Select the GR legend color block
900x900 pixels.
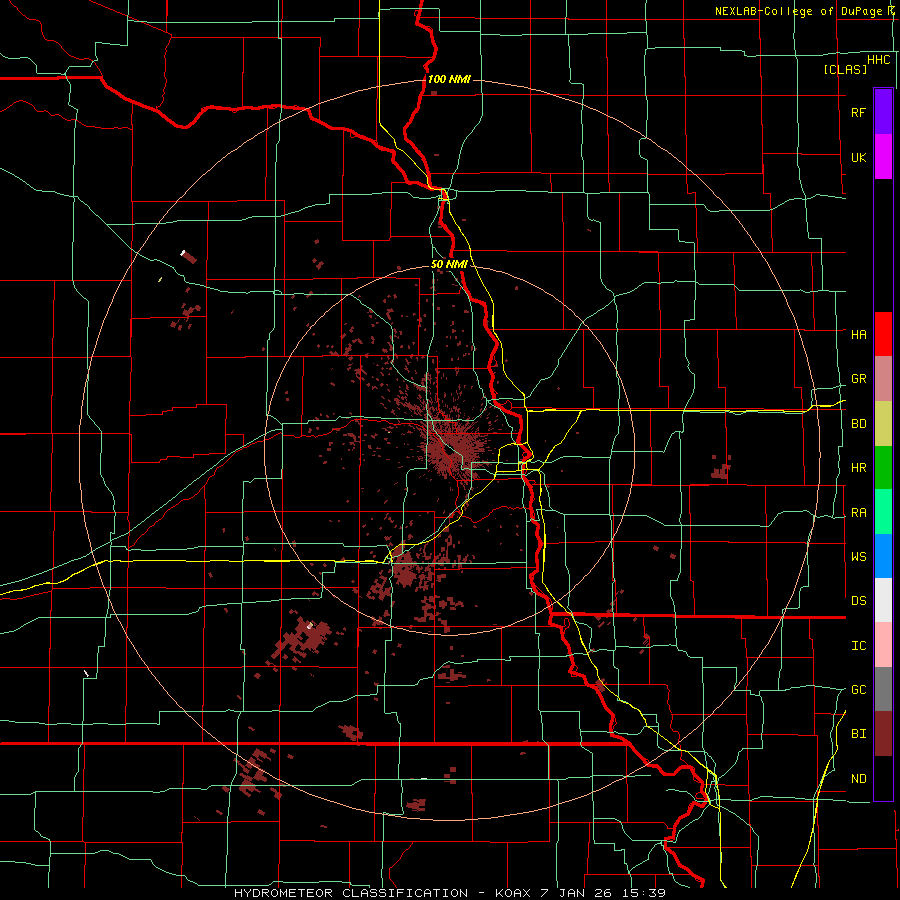click(883, 379)
